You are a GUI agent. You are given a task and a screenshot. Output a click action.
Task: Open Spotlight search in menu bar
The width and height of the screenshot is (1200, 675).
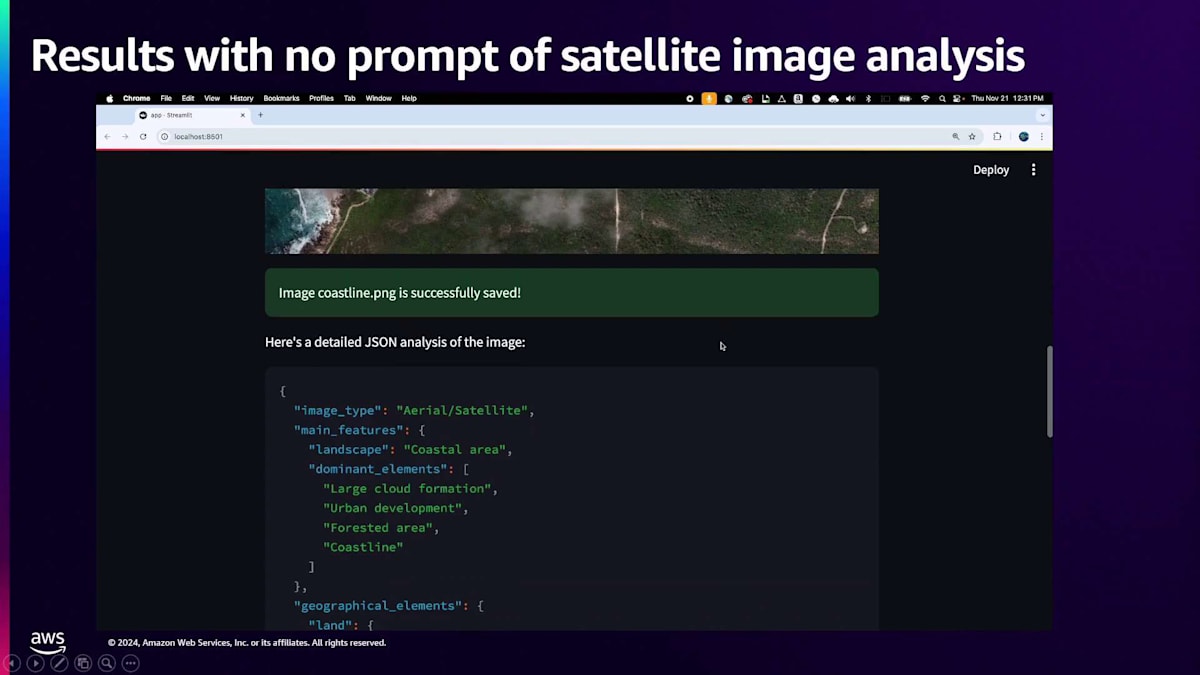(x=941, y=98)
